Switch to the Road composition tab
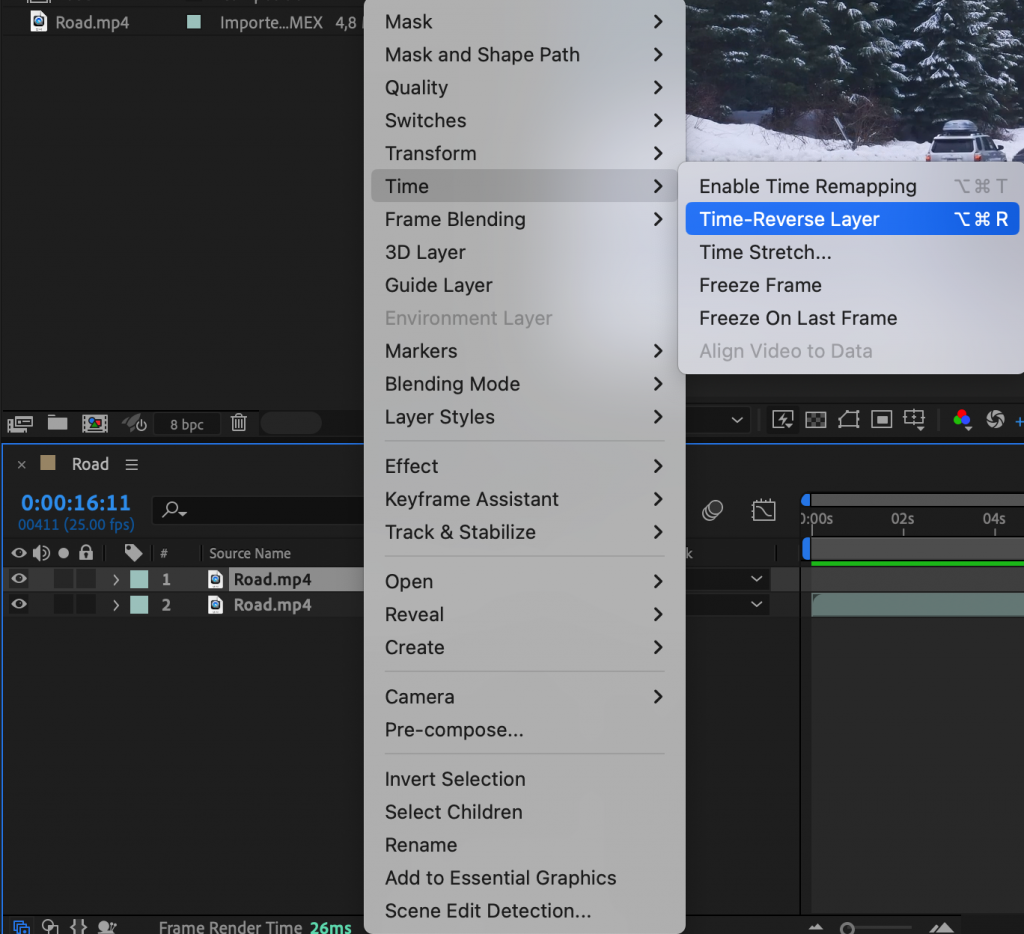1024x934 pixels. pos(88,463)
